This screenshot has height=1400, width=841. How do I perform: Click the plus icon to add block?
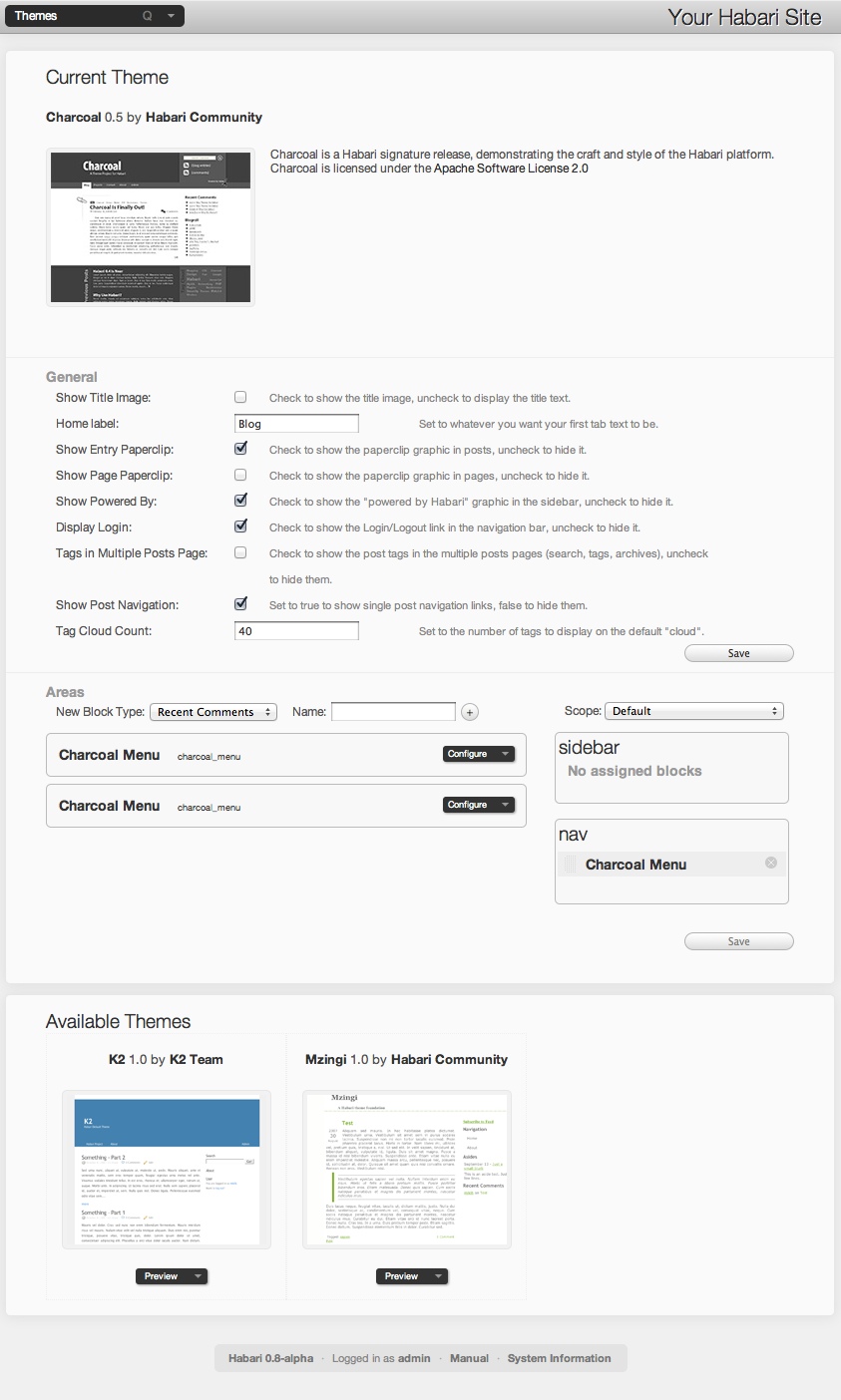(x=471, y=712)
